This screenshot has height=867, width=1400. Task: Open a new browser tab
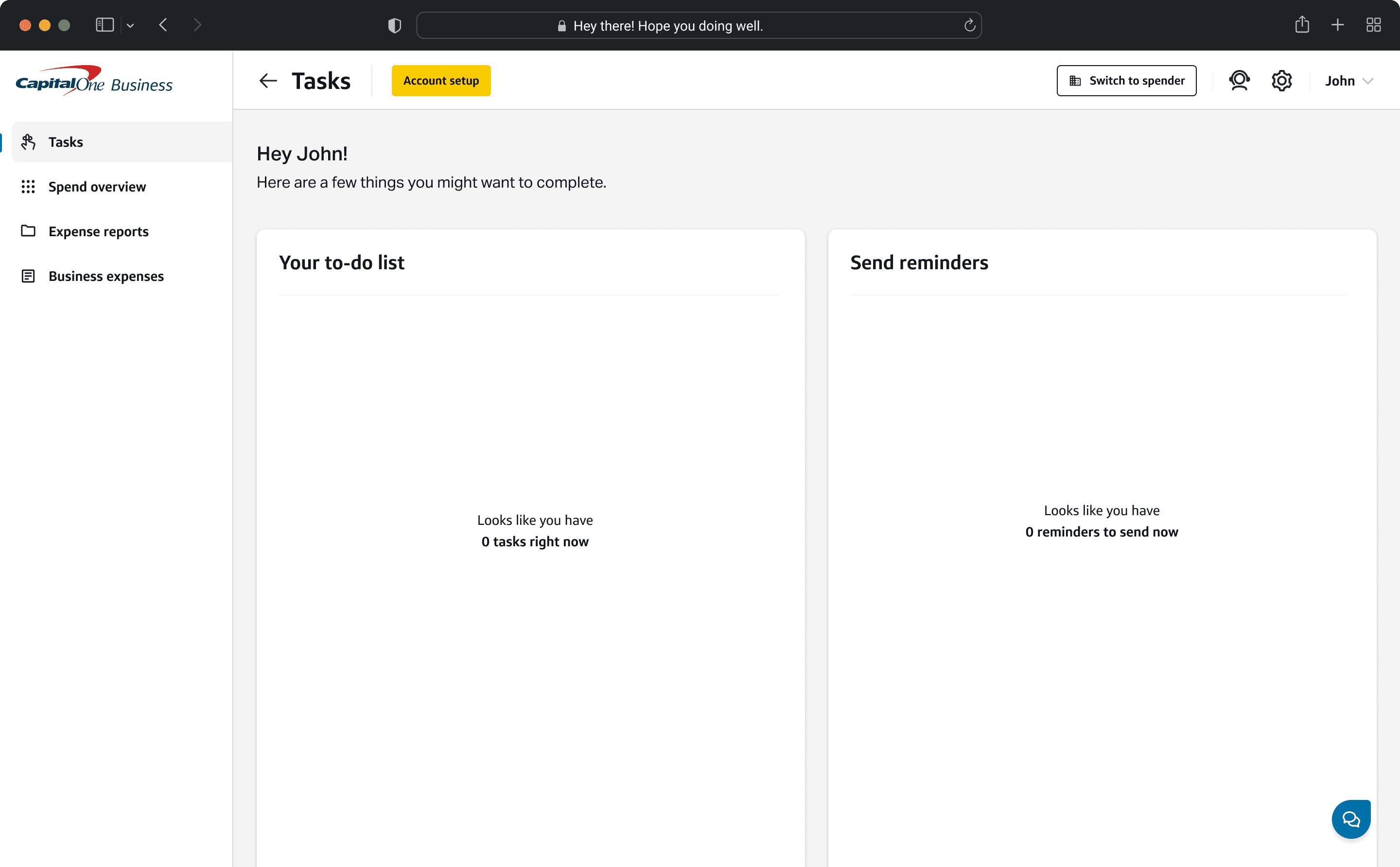coord(1337,25)
